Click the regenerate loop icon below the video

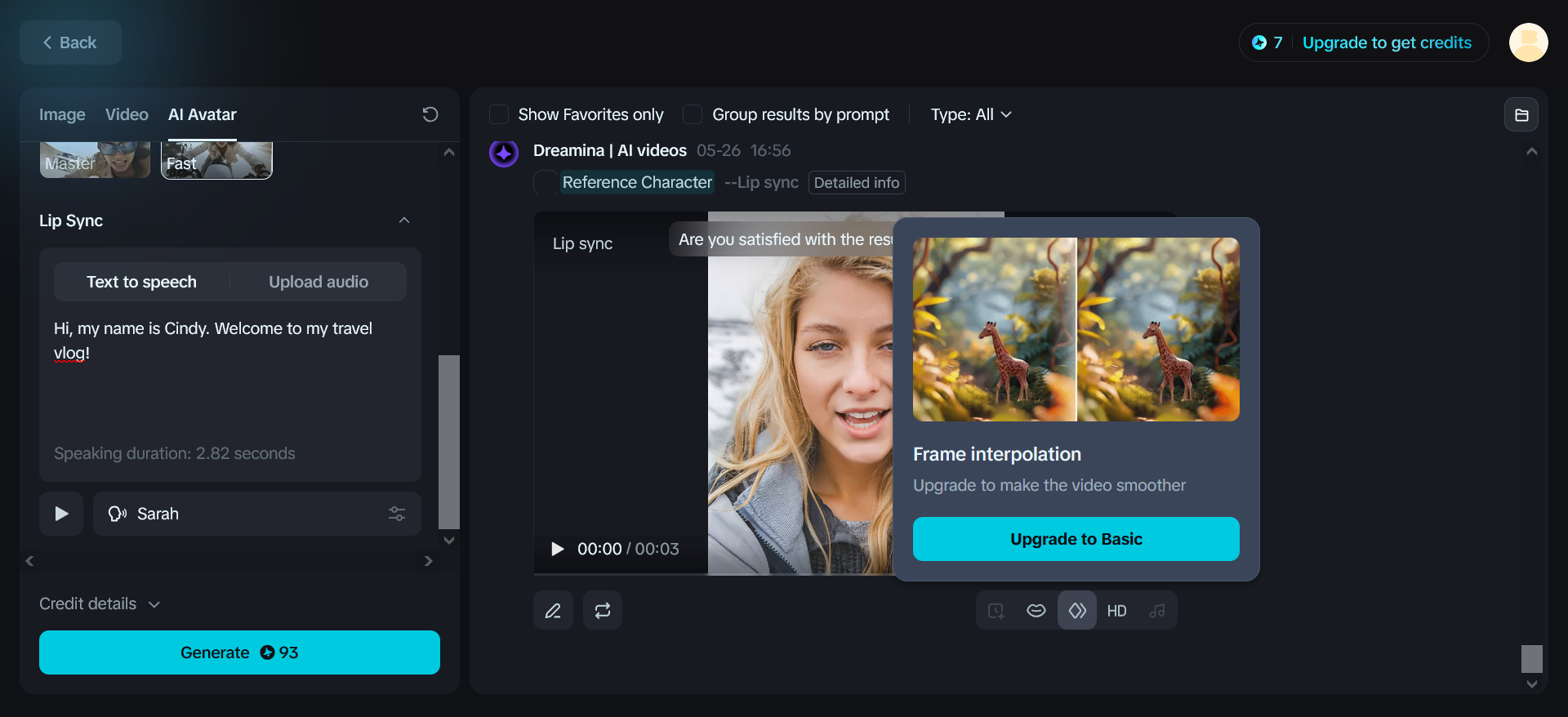(x=603, y=611)
